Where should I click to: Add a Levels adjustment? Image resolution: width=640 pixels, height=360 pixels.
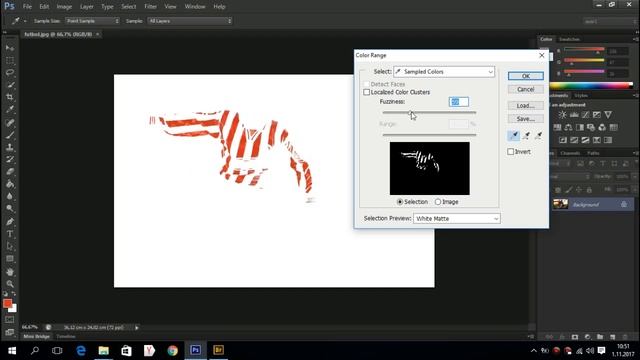pos(574,115)
